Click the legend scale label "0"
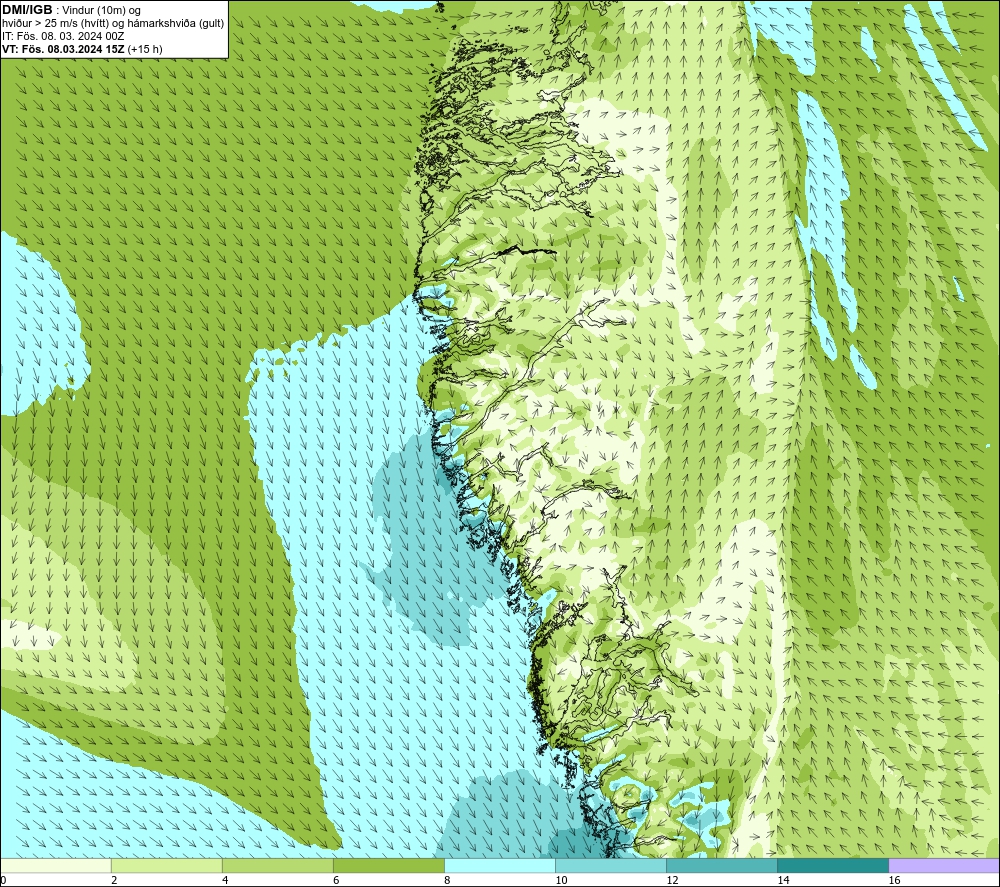 (4, 880)
